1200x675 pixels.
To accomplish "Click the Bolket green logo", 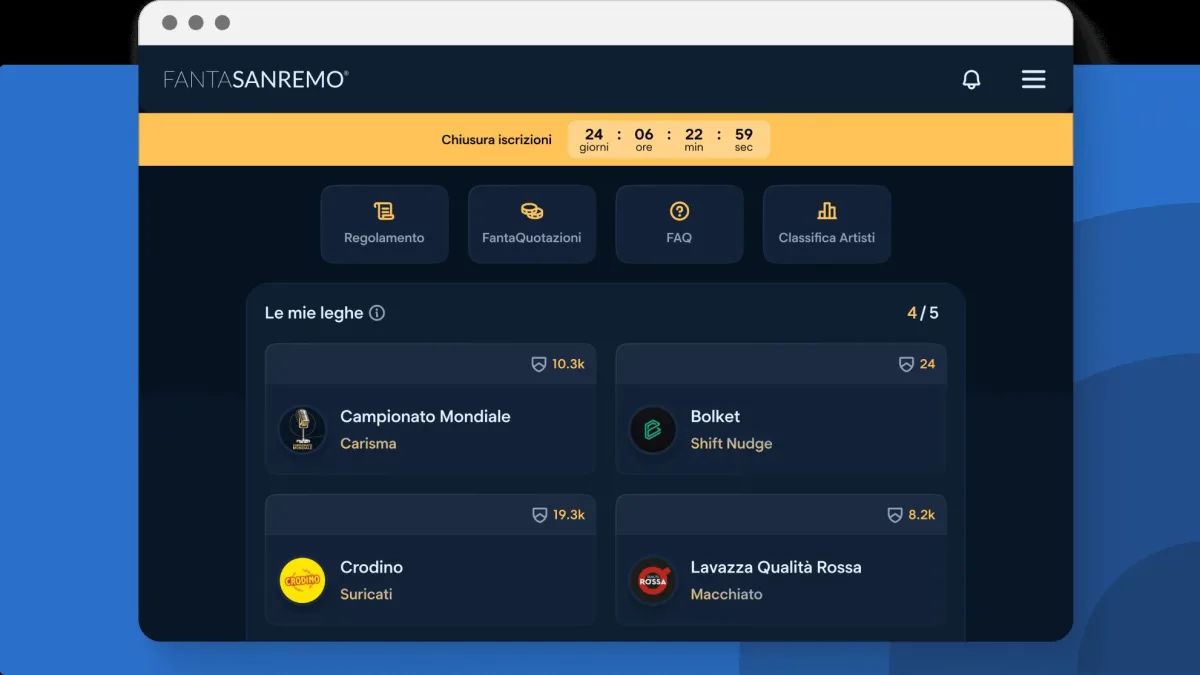I will (x=653, y=430).
